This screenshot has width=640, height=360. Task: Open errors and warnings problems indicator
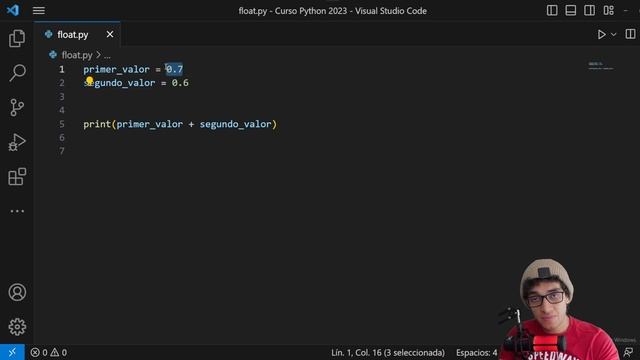(x=49, y=352)
